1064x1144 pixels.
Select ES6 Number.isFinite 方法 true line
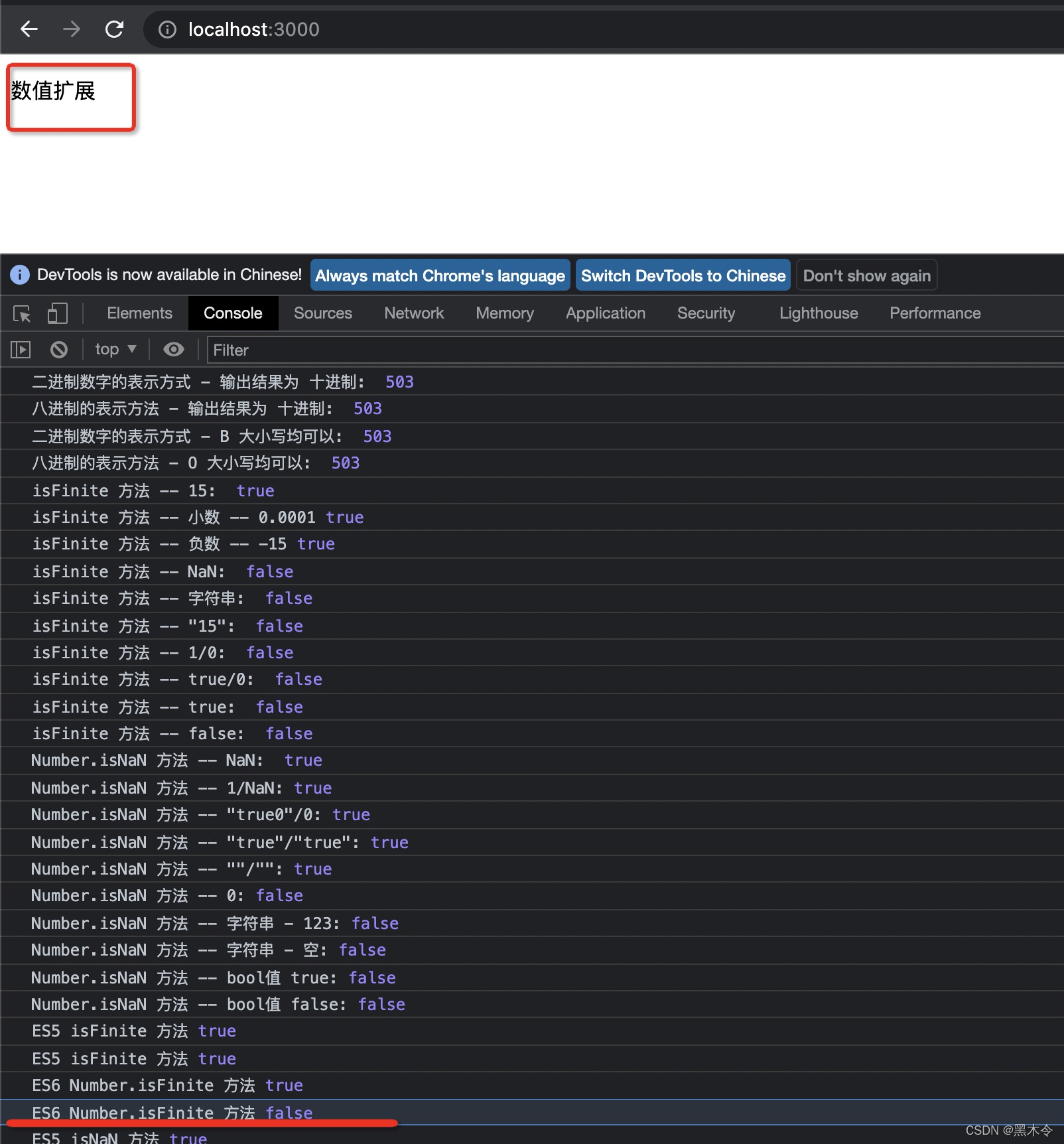(532, 1086)
